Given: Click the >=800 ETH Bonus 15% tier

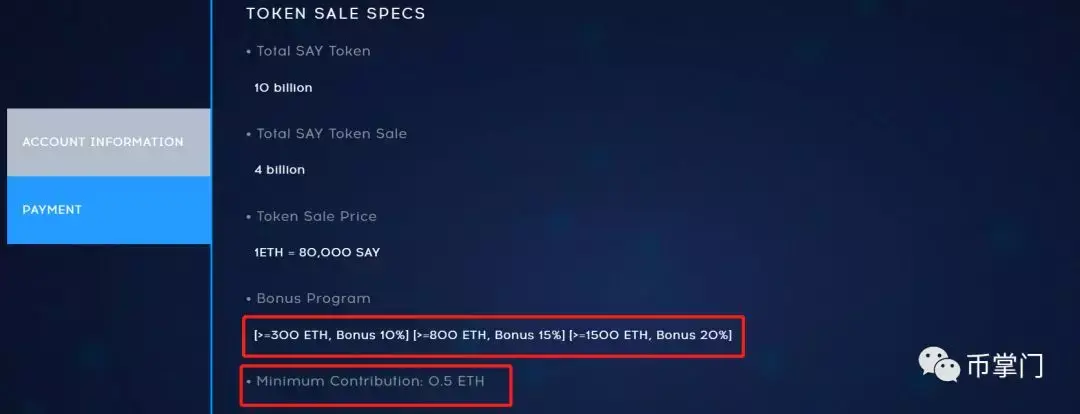Looking at the screenshot, I should pos(489,335).
